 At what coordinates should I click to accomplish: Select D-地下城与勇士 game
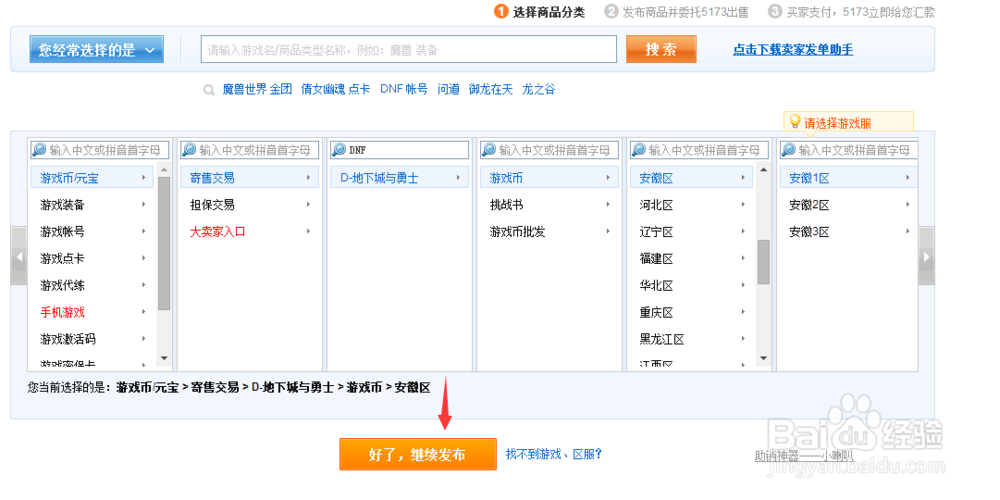(399, 178)
